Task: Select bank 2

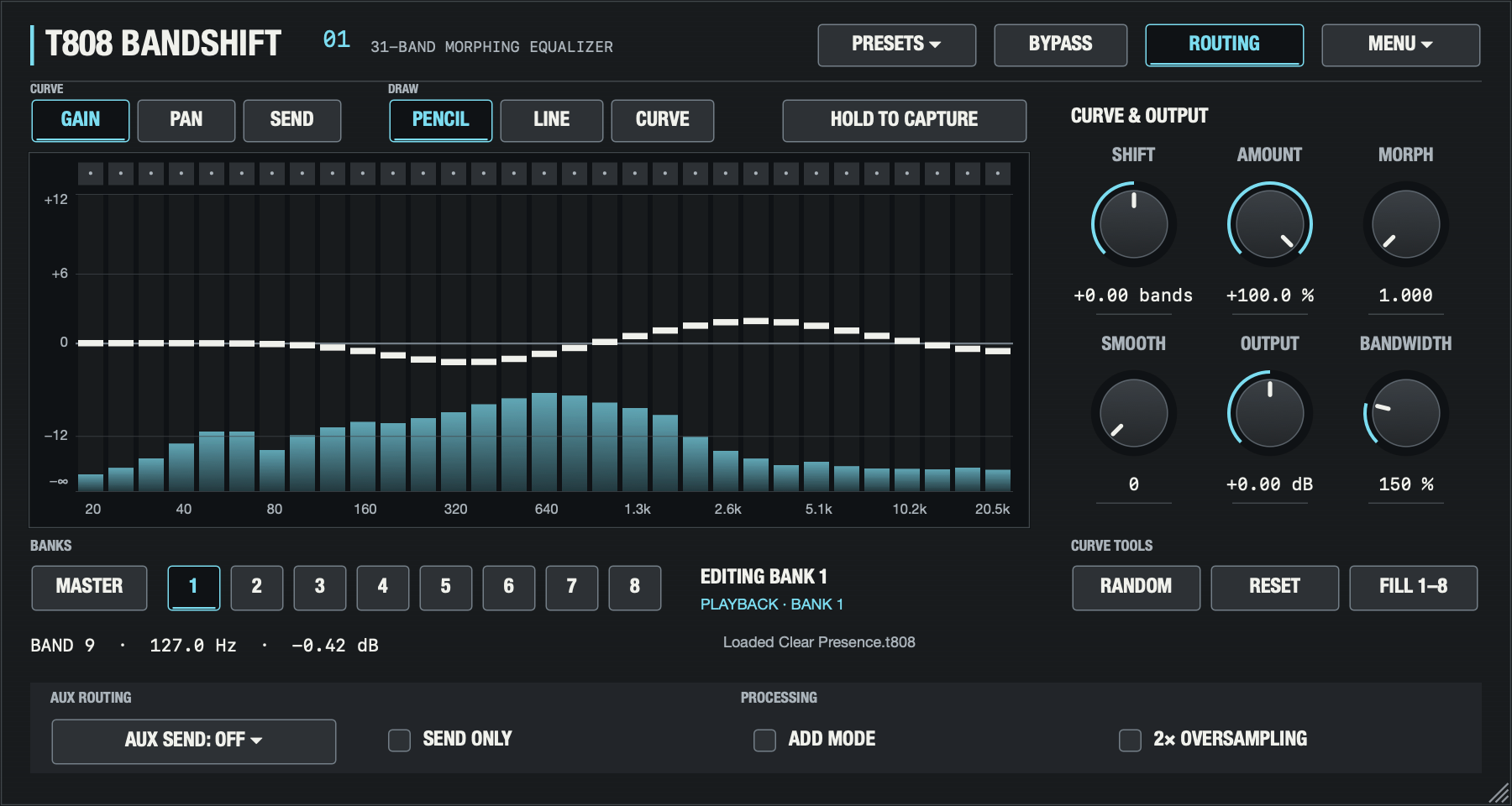Action: click(257, 588)
